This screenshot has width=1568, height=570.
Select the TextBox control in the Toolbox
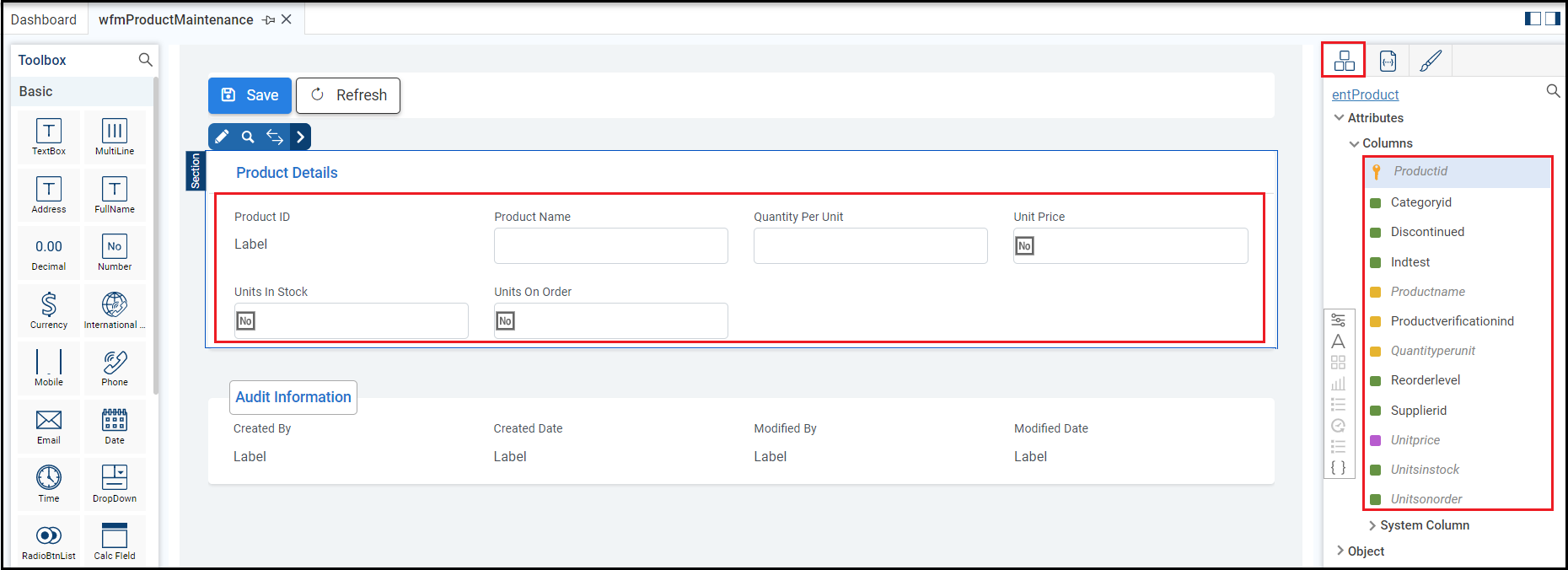(x=49, y=136)
